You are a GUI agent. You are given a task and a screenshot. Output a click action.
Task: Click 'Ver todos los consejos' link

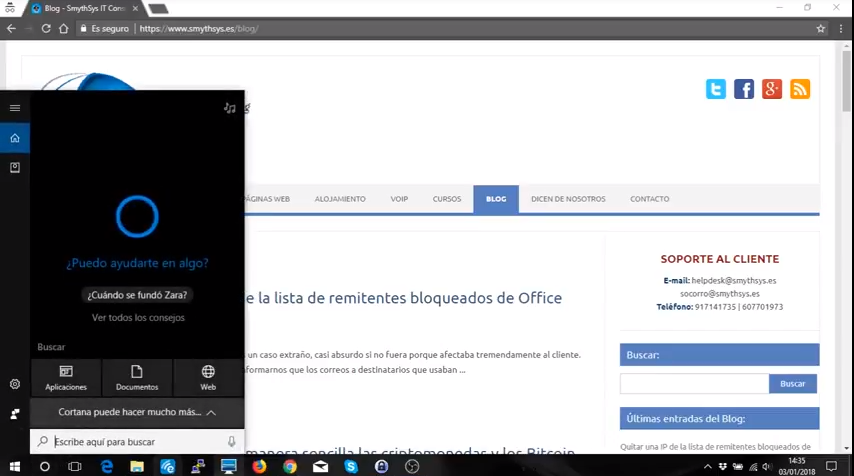(x=138, y=317)
